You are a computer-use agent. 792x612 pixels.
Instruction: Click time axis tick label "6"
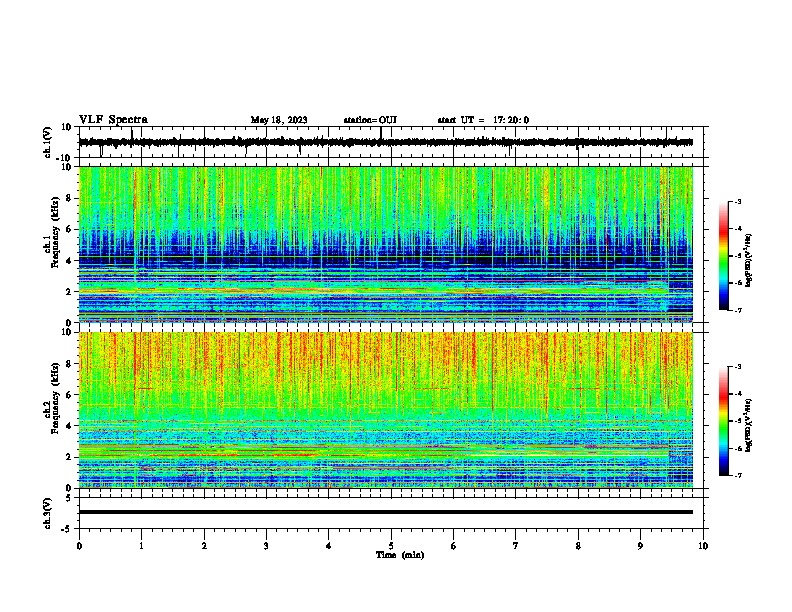454,546
